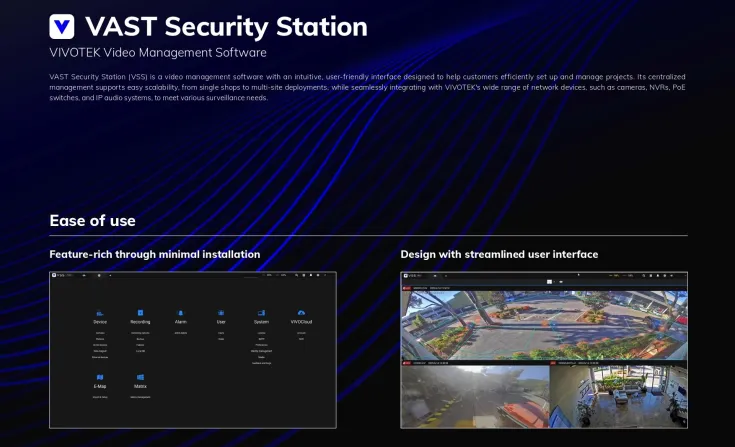
Task: Select the lobby interior camera view
Action: coord(619,396)
